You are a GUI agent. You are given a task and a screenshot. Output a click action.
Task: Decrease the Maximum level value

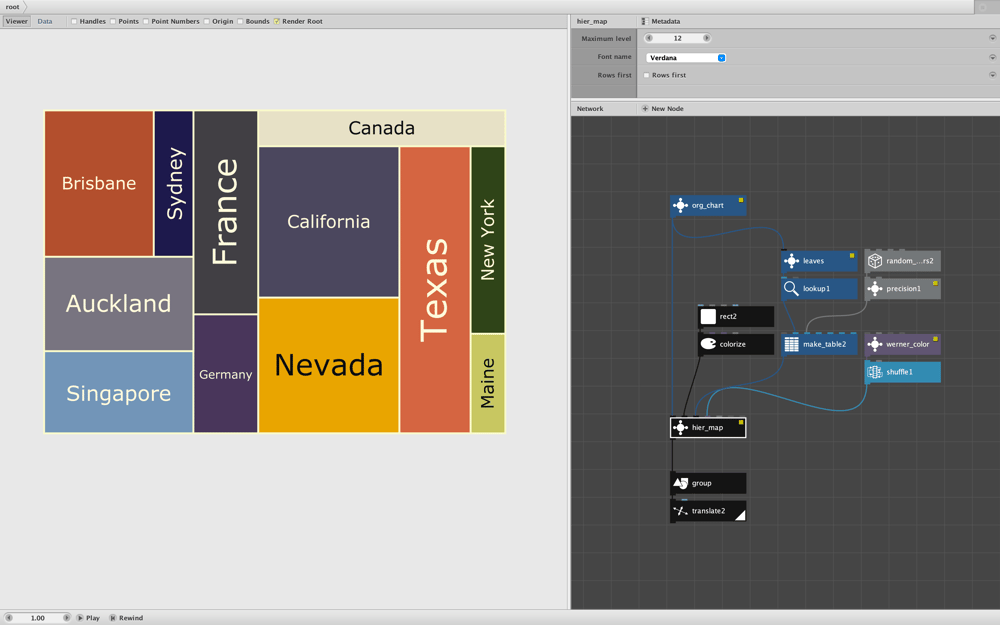point(649,38)
